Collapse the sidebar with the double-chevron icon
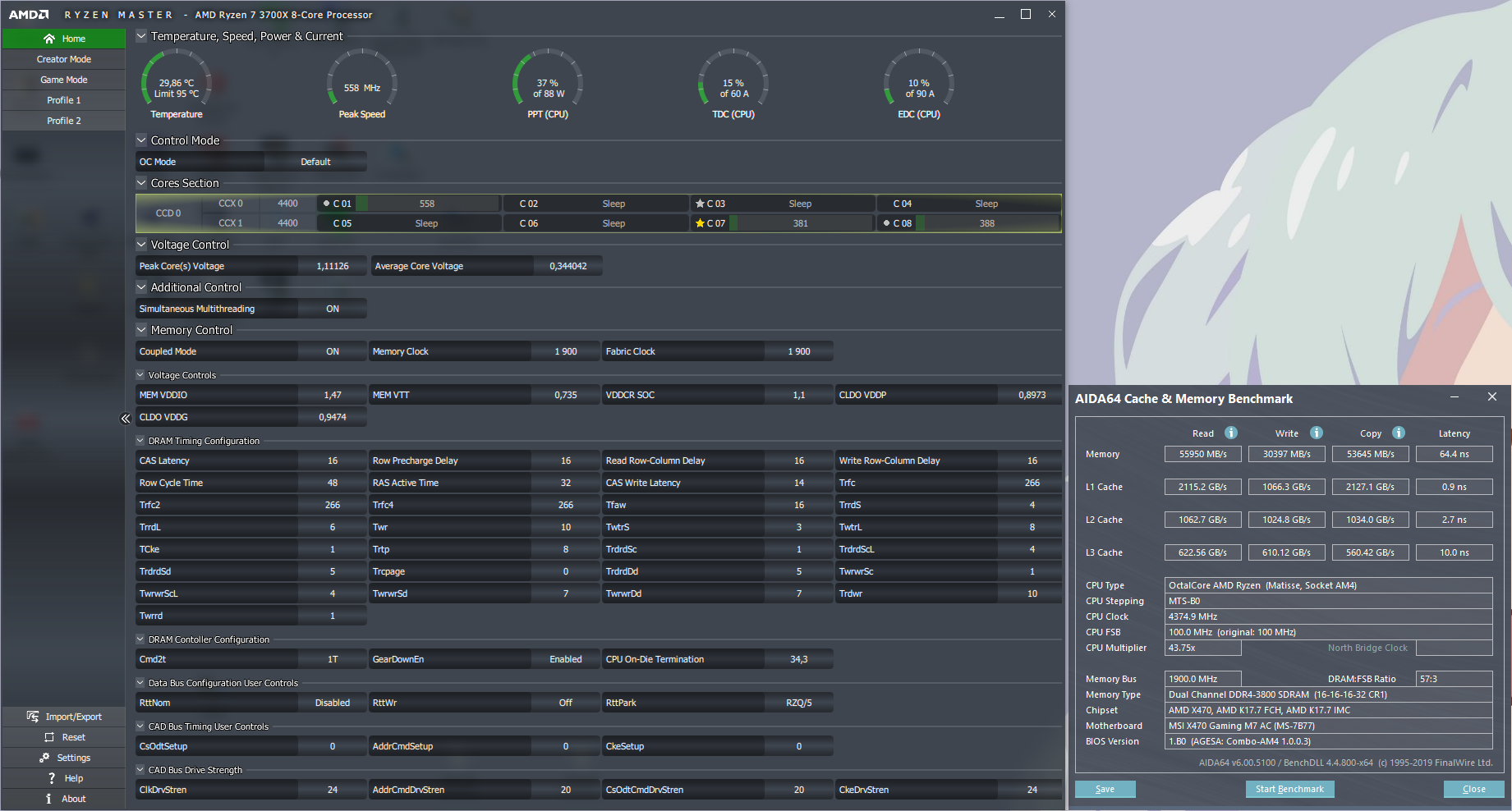 pyautogui.click(x=126, y=419)
